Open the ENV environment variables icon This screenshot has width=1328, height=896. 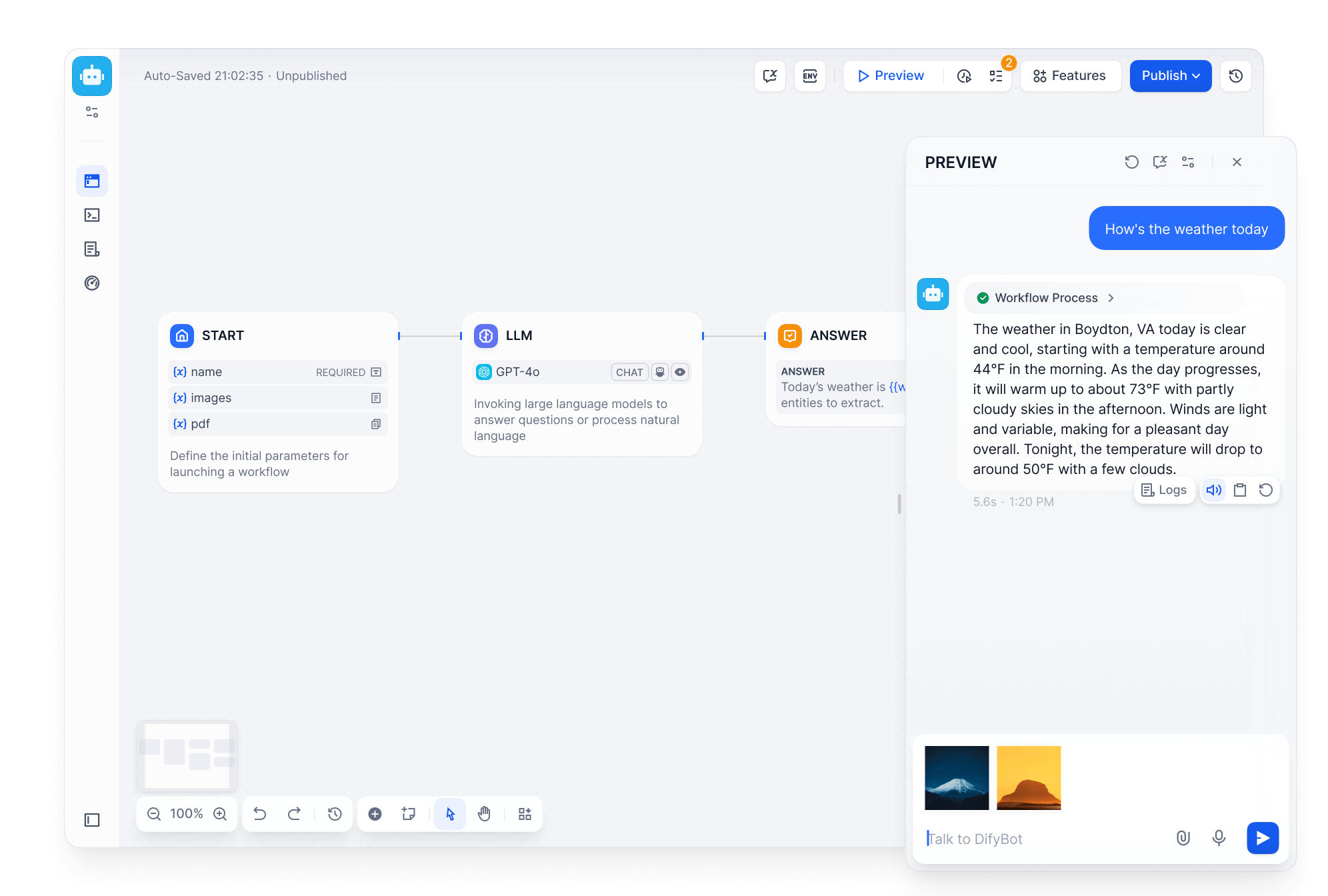tap(810, 76)
